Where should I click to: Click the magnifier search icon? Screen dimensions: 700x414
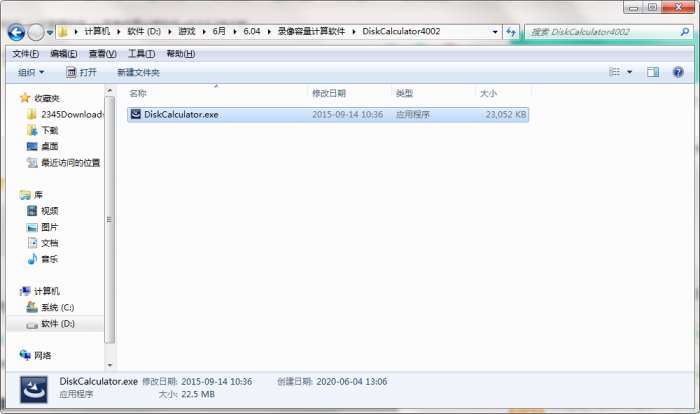pos(684,32)
